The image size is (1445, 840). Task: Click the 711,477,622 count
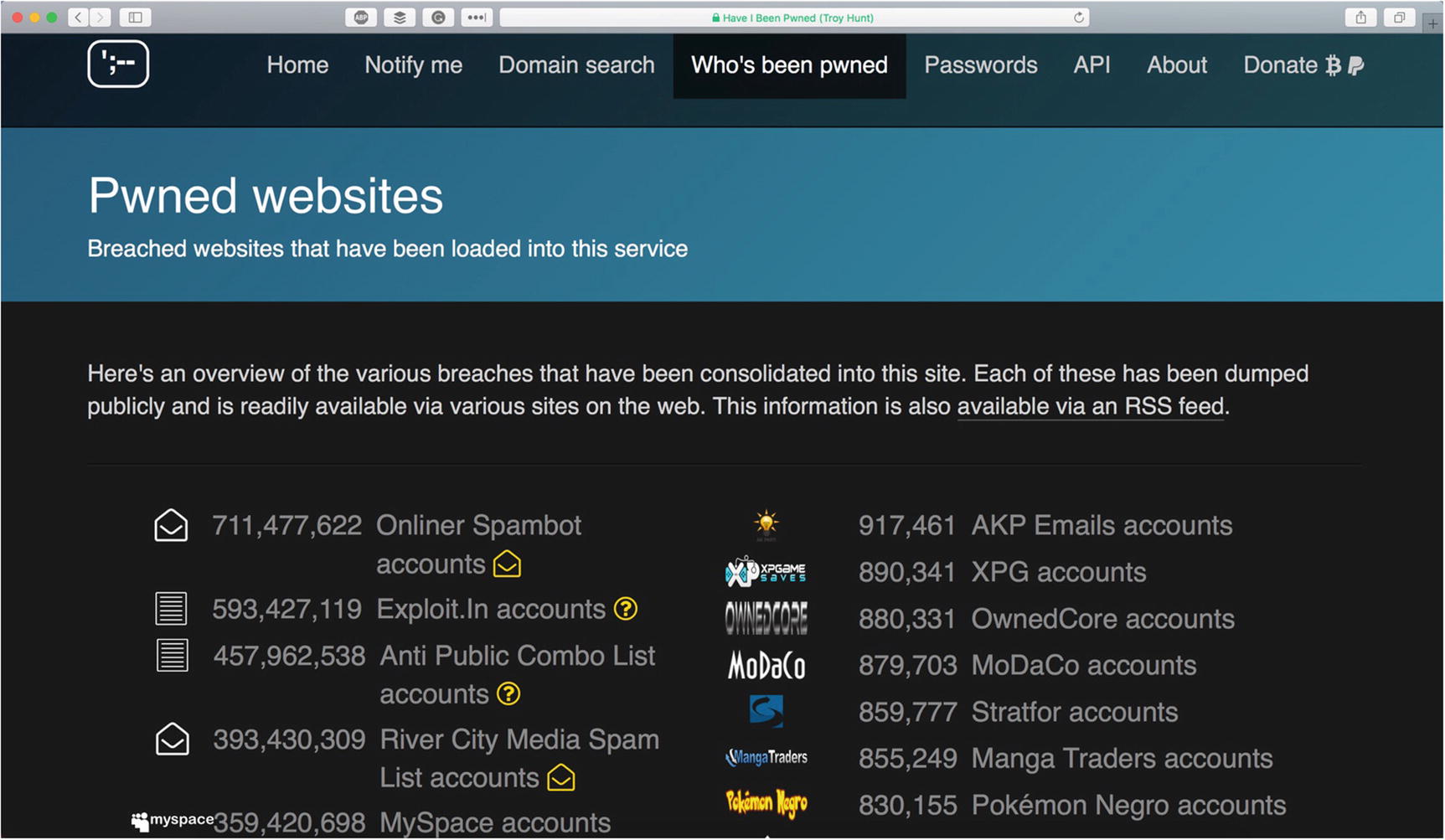point(286,525)
